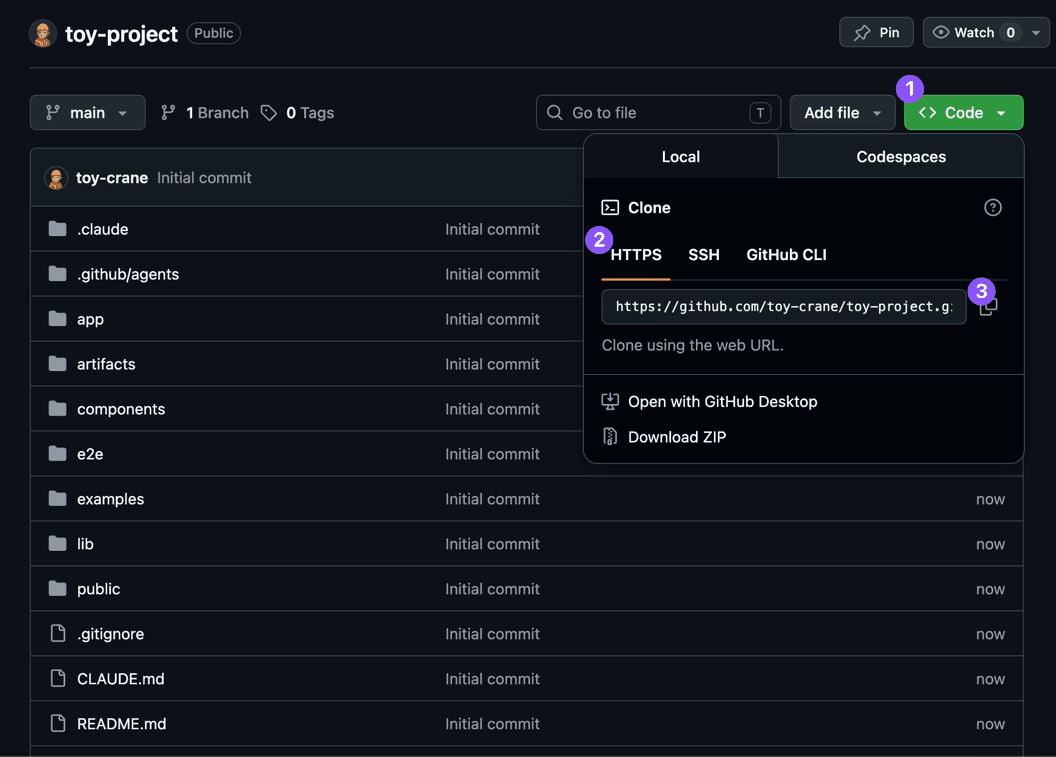This screenshot has height=757, width=1056.
Task: Click the .gitignore file icon
Action: click(x=59, y=634)
